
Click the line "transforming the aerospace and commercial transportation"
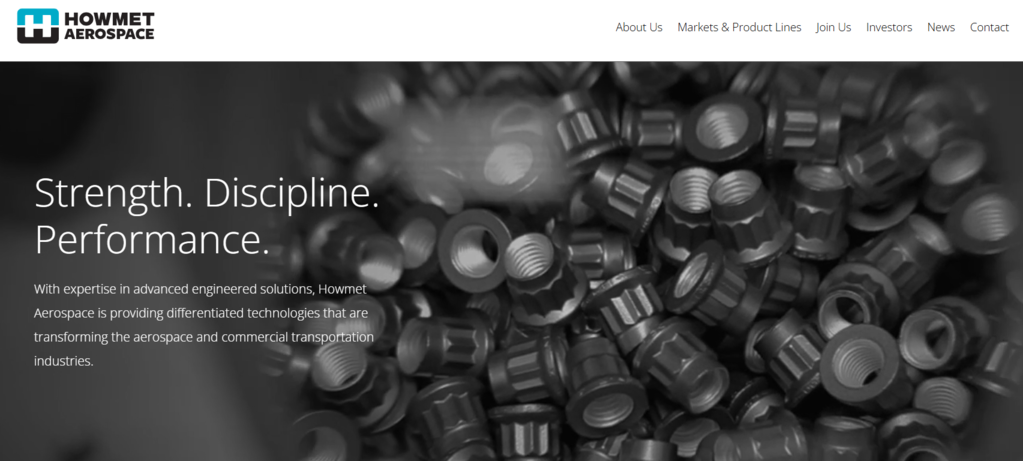point(204,337)
